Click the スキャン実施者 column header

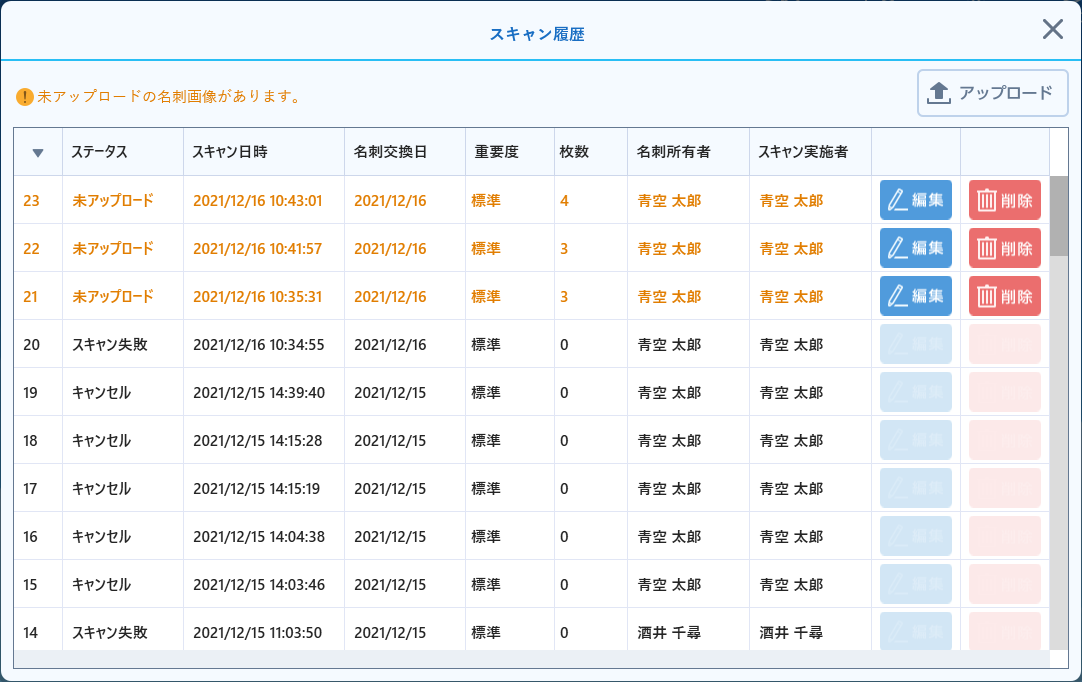(803, 152)
